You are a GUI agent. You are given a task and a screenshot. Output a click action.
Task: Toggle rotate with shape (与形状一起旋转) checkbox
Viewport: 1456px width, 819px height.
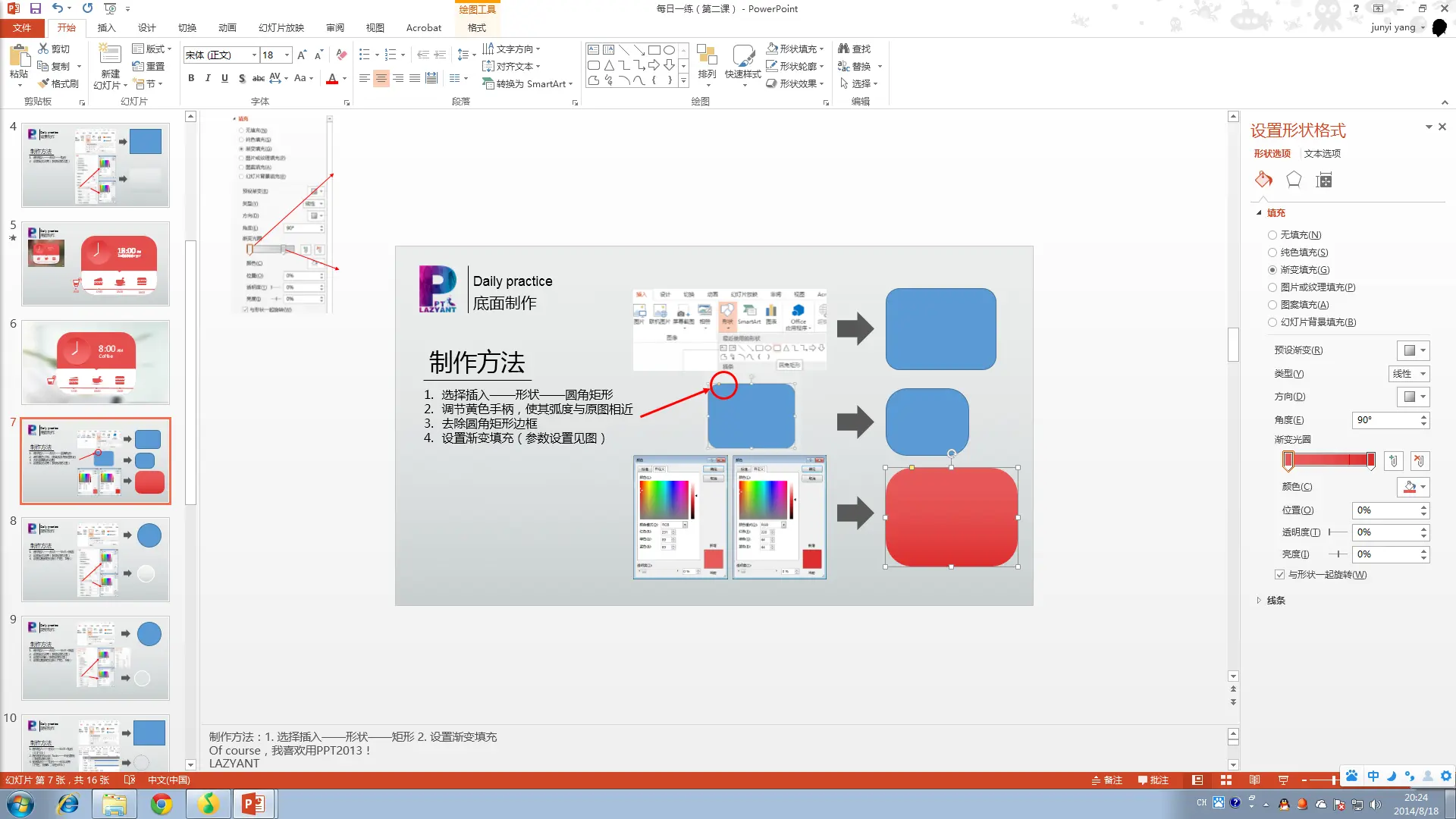1280,575
